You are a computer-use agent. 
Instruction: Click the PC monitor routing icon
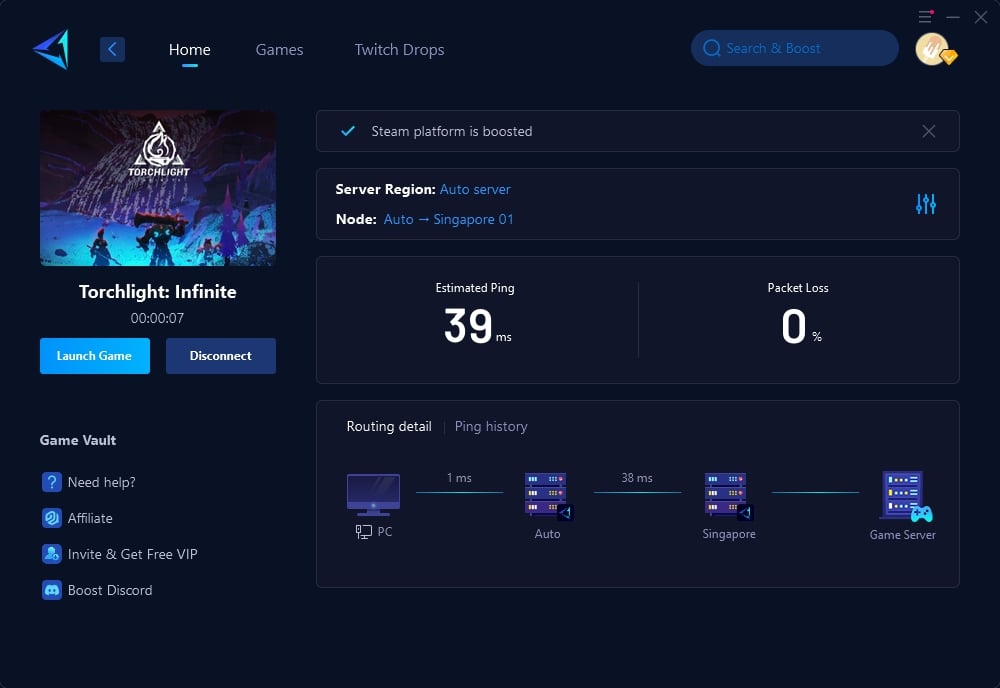coord(373,495)
